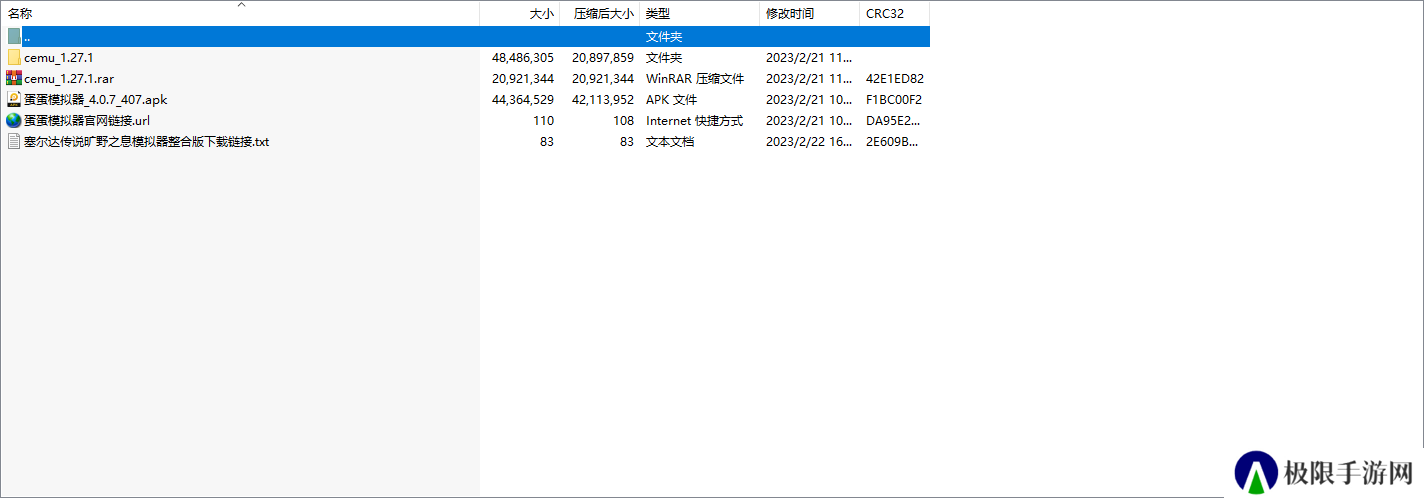Image resolution: width=1424 pixels, height=498 pixels.
Task: Sort by the 类型 column header
Action: (x=700, y=14)
